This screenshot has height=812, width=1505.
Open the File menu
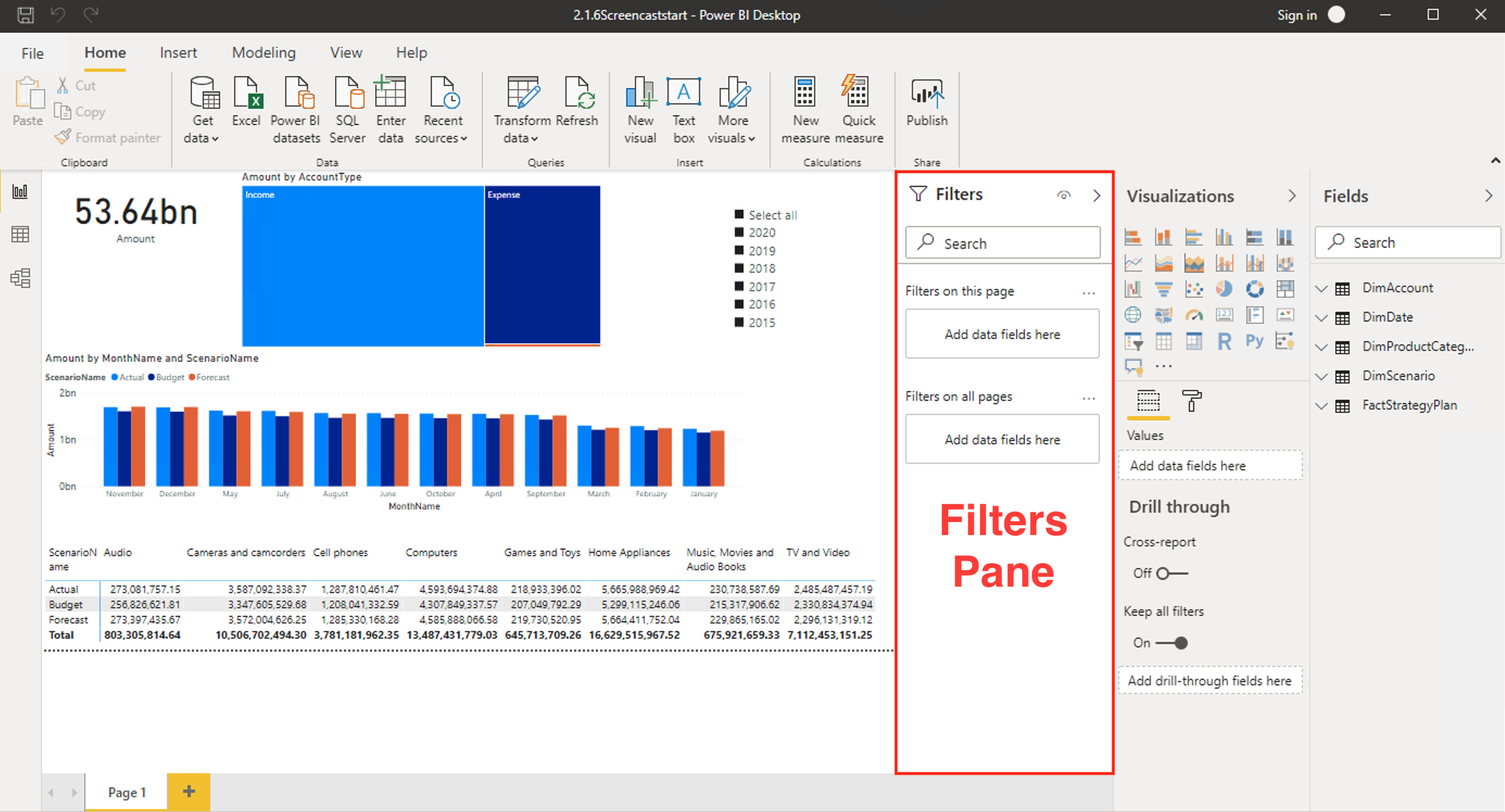[x=32, y=53]
